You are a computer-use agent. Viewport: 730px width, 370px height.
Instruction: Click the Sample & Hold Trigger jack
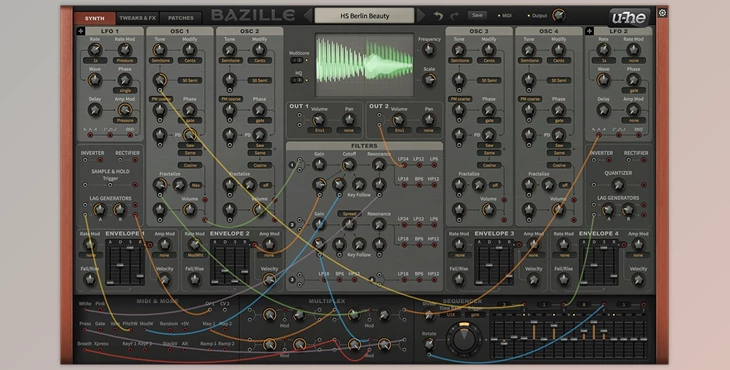110,185
